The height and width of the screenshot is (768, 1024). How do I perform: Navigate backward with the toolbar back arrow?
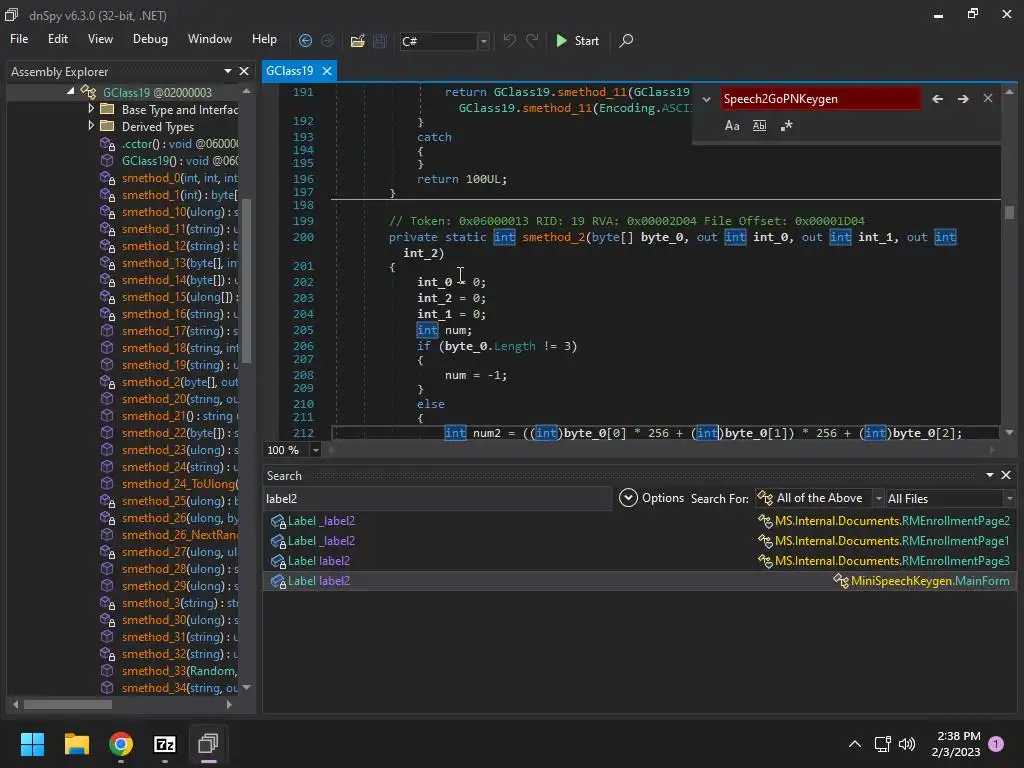pyautogui.click(x=305, y=40)
